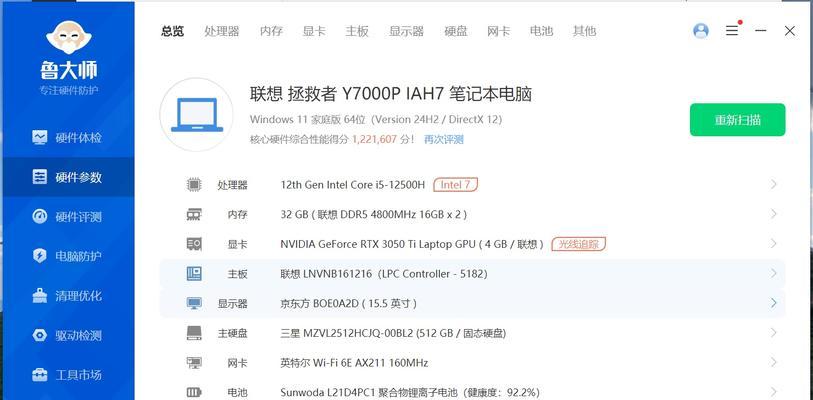The image size is (813, 400).
Task: Click NVIDIA GeForce RTX 3050 Ti text
Action: pos(412,244)
